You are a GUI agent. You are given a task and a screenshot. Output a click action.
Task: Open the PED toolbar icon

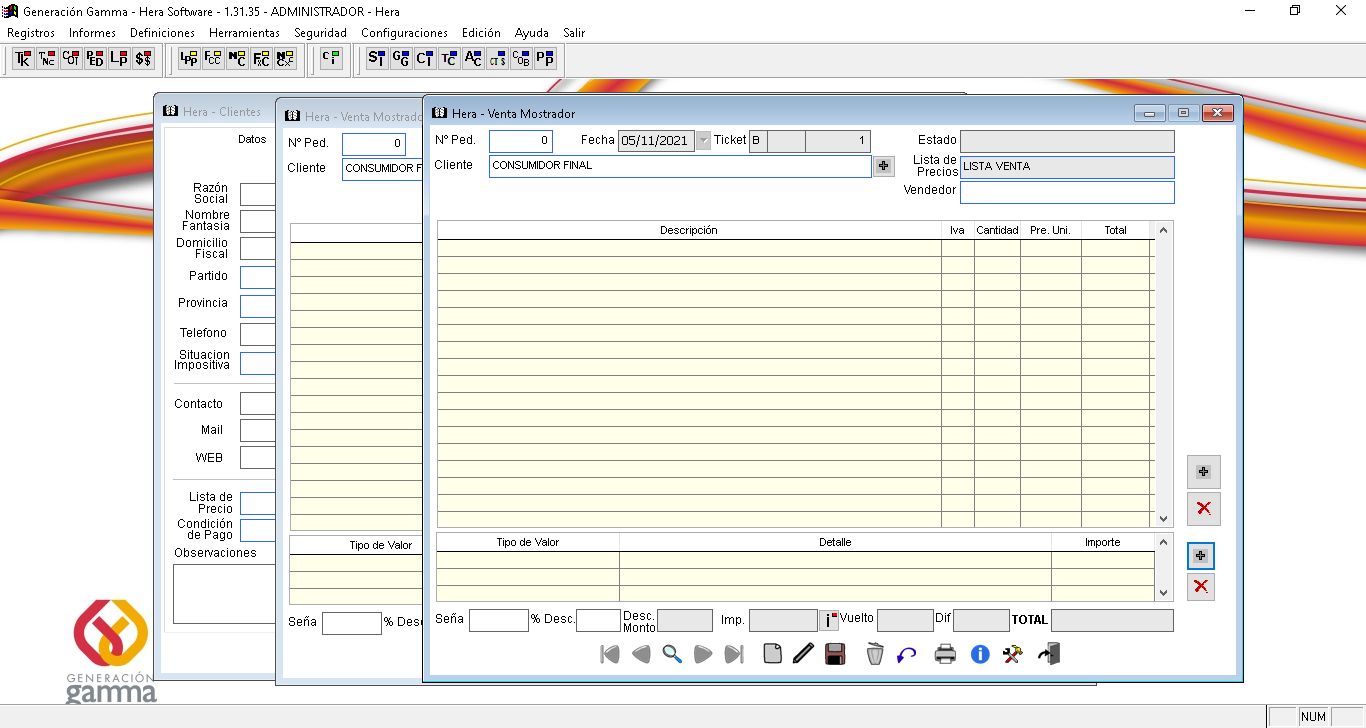click(x=95, y=59)
